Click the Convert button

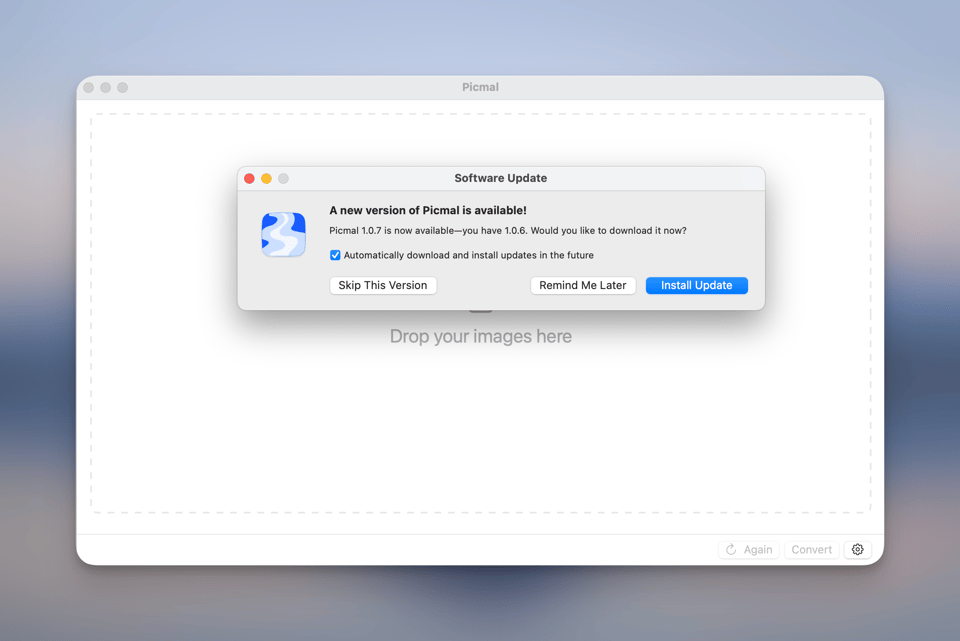pyautogui.click(x=811, y=549)
